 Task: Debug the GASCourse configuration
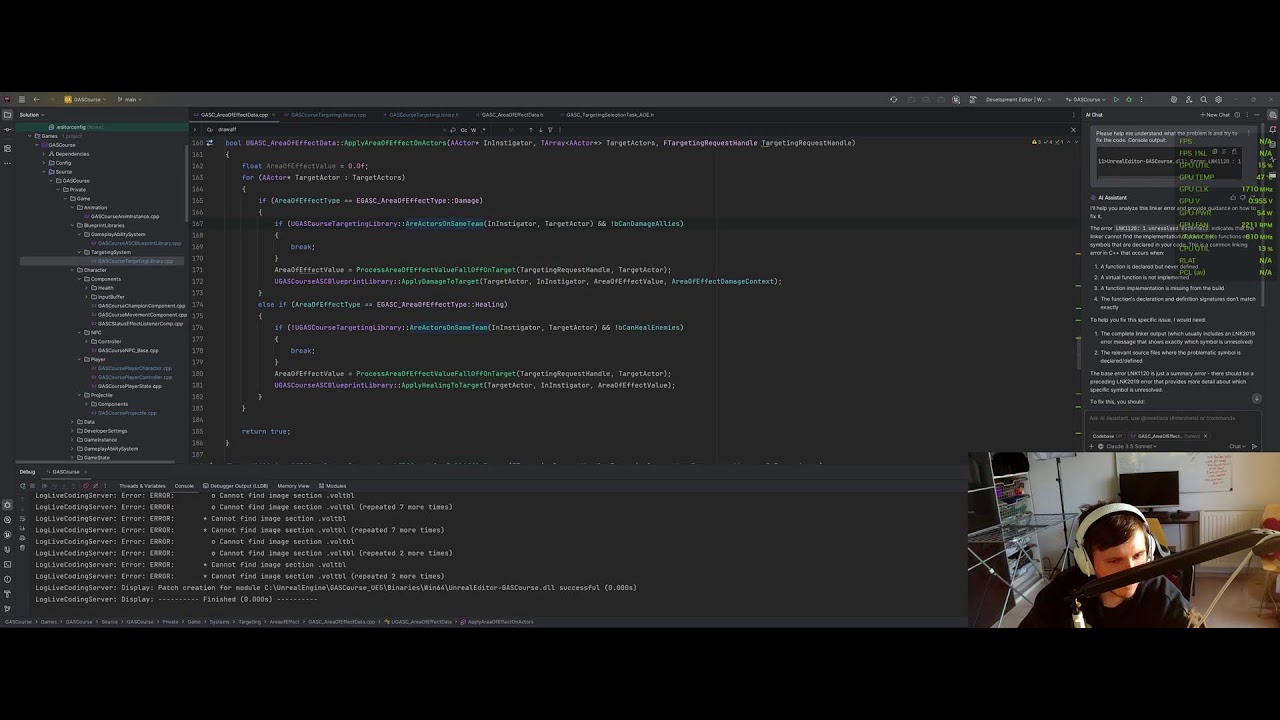pos(1129,99)
